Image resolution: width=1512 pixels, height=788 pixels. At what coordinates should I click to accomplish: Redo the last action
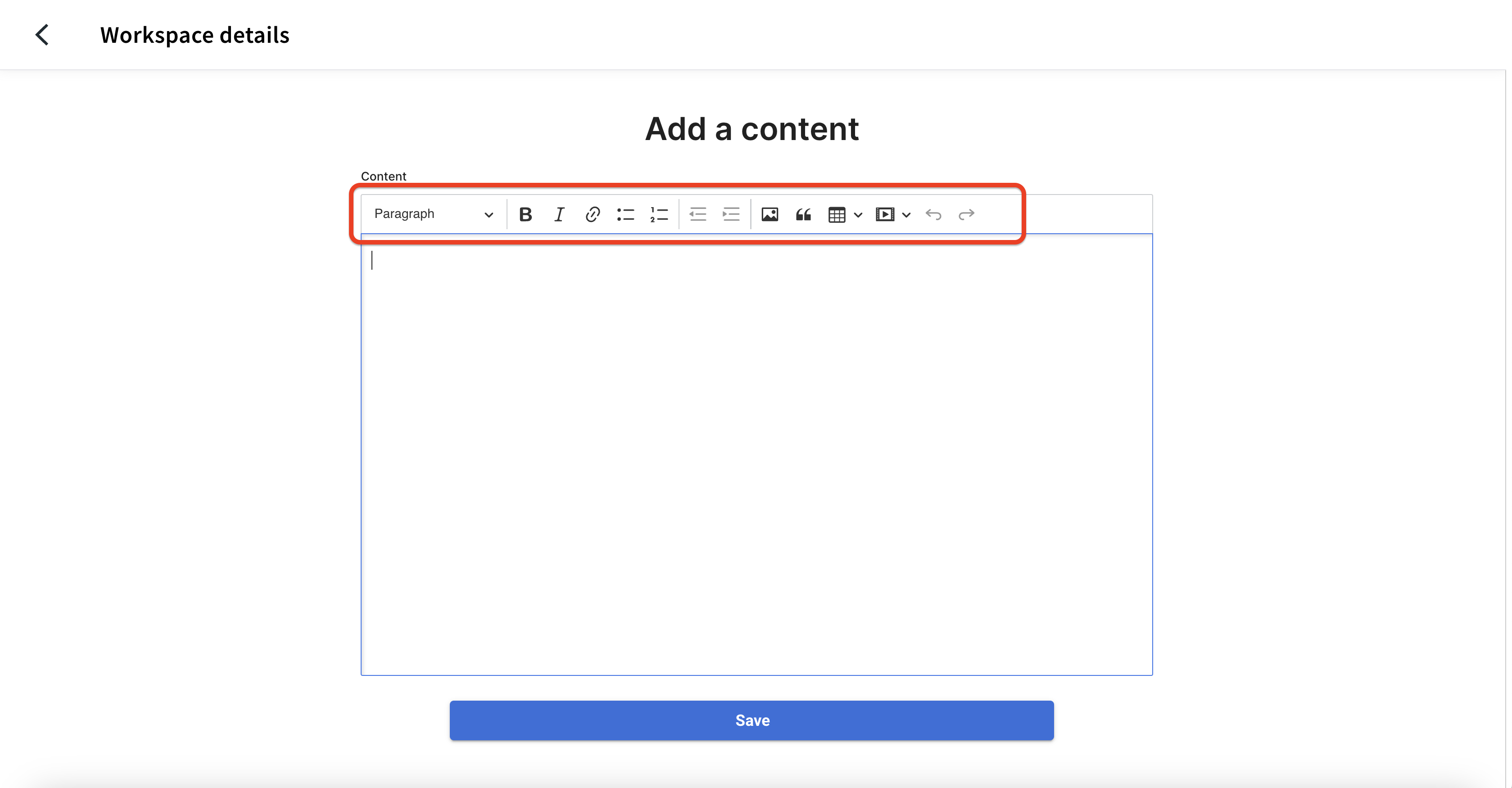pos(966,214)
